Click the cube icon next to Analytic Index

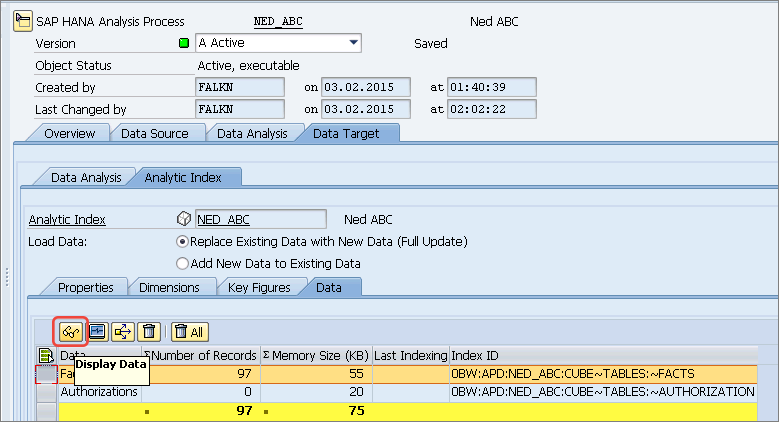(184, 219)
